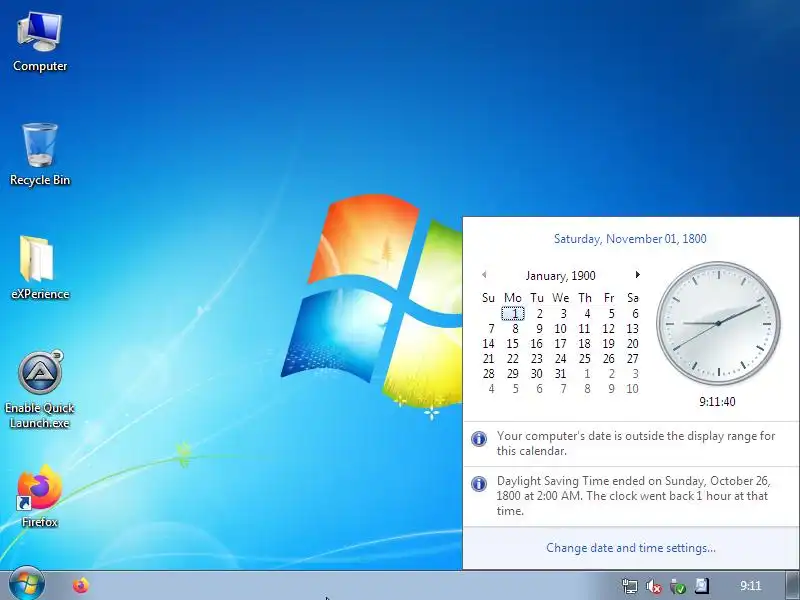Click the digital time 9:11:40
800x600 pixels.
pyautogui.click(x=717, y=402)
